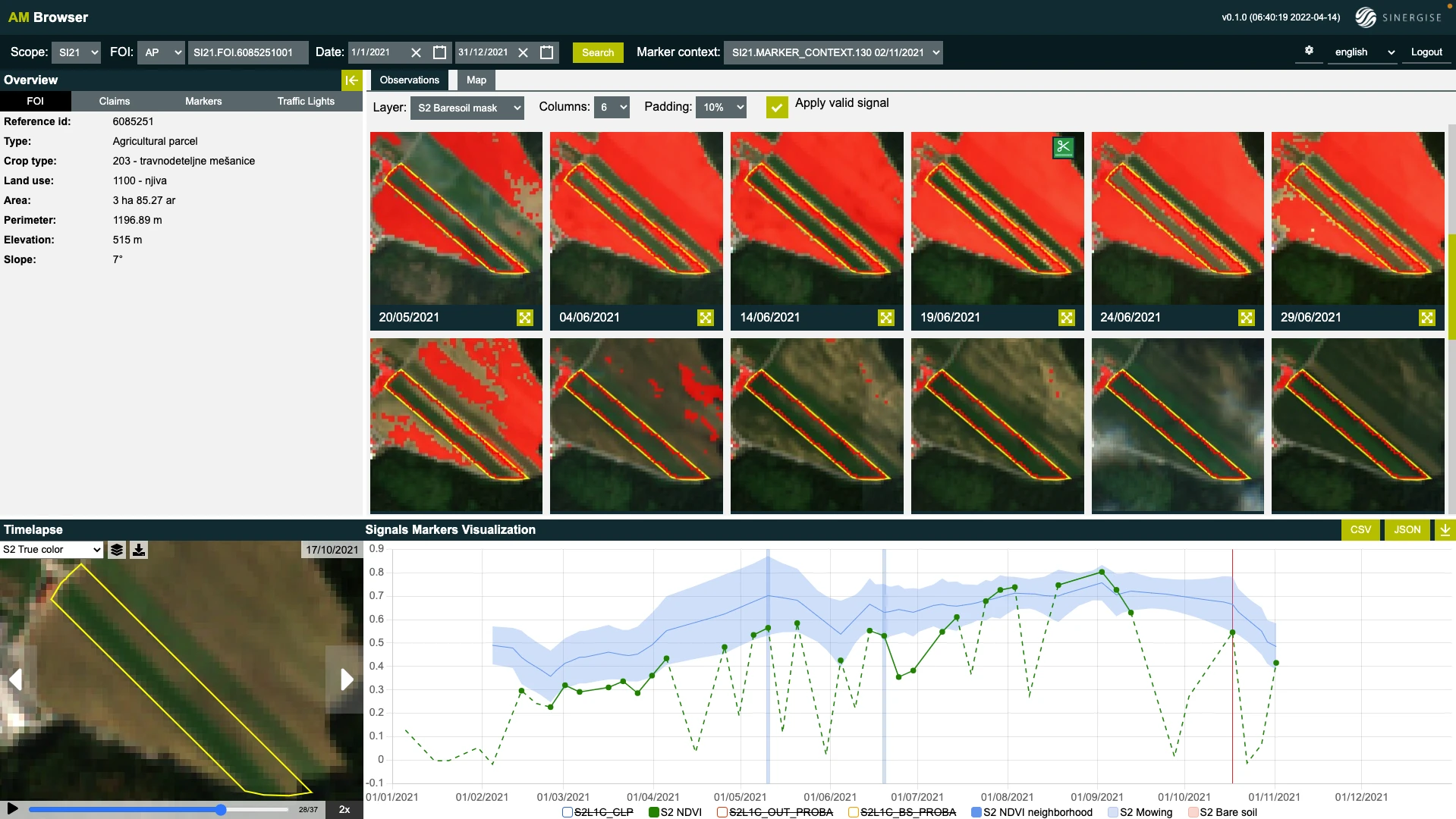Image resolution: width=1456 pixels, height=819 pixels.
Task: Collapse the Overview side panel
Action: coord(351,80)
